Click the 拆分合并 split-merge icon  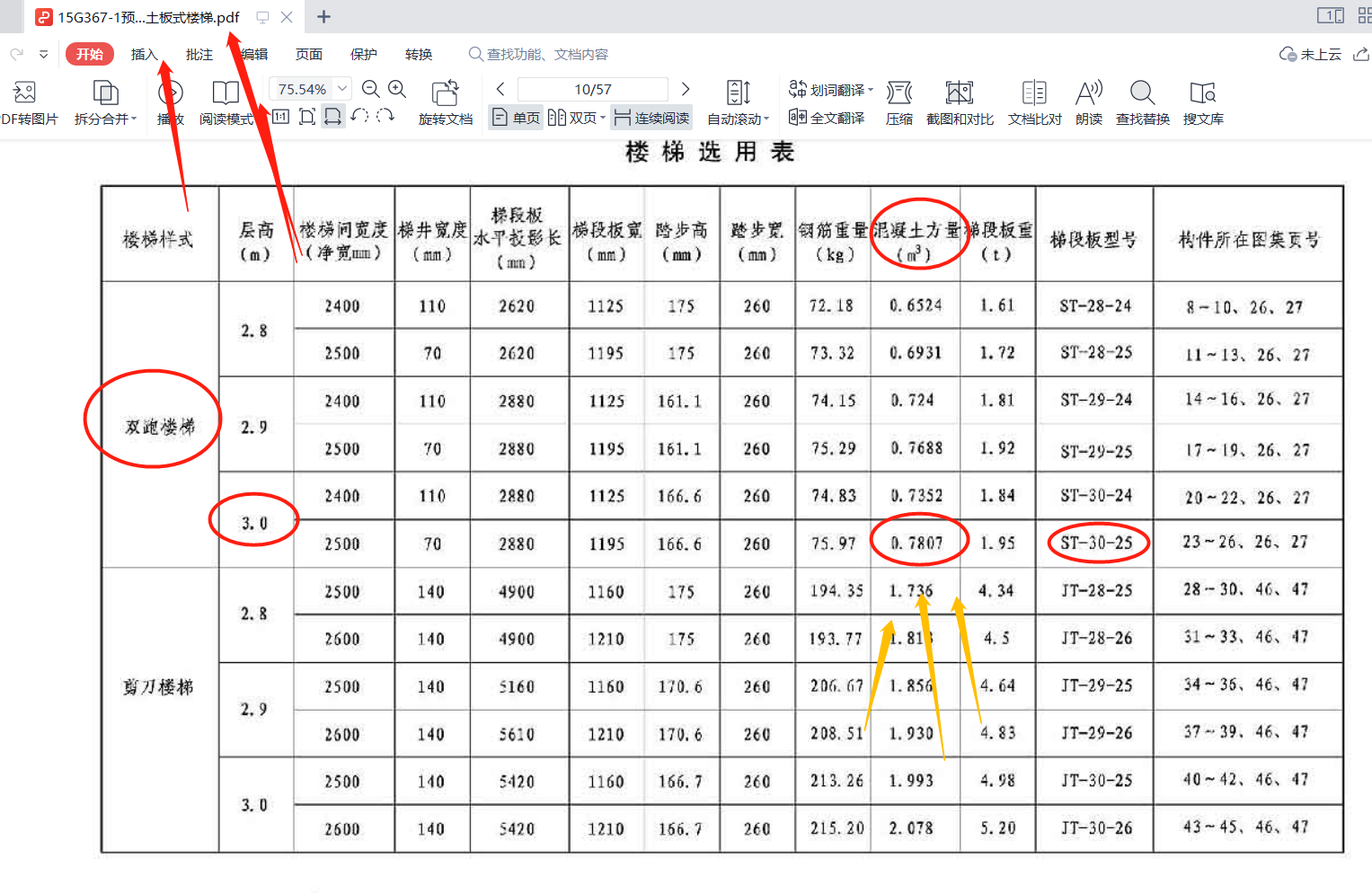[105, 92]
